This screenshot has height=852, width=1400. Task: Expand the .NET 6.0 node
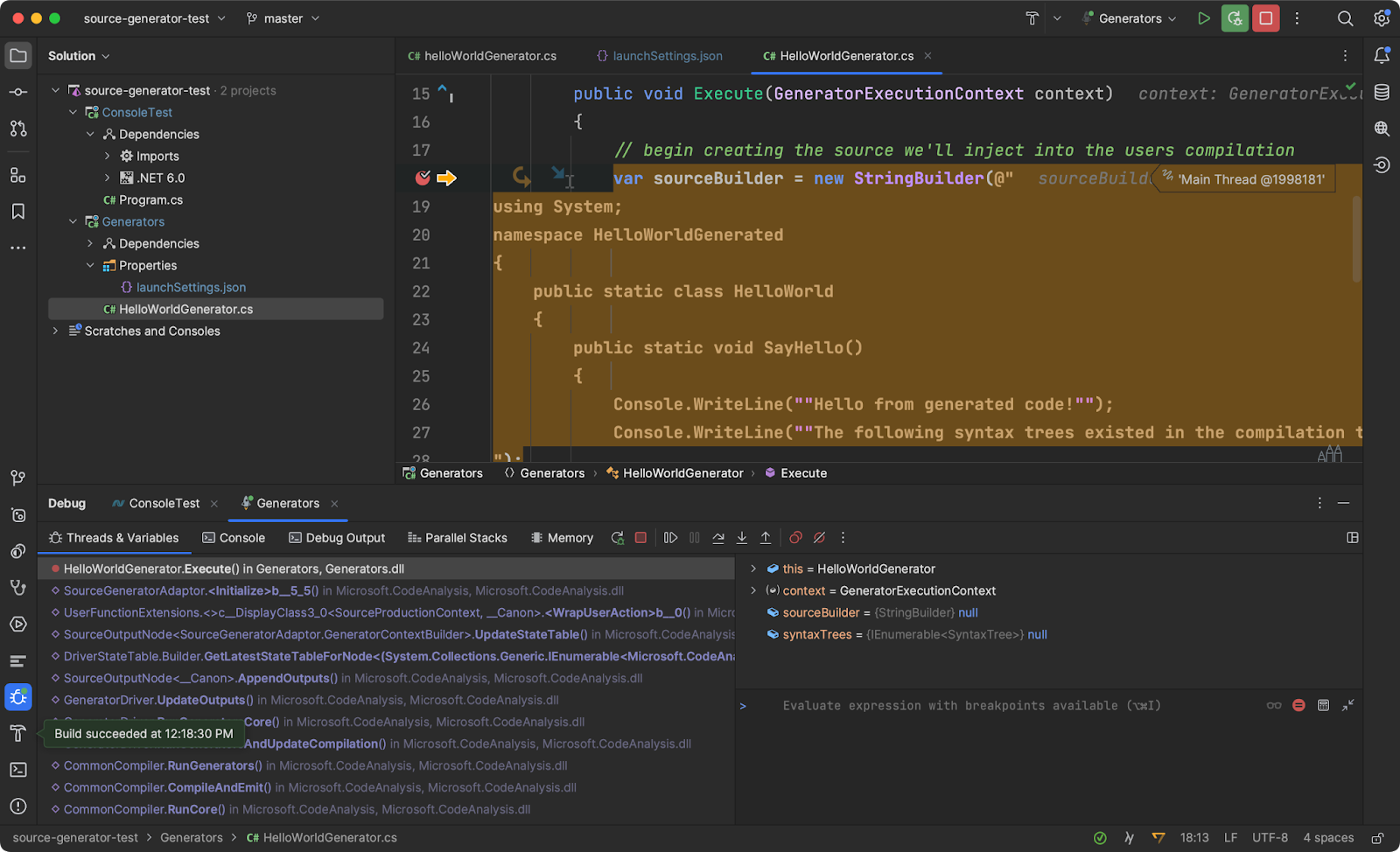tap(108, 178)
